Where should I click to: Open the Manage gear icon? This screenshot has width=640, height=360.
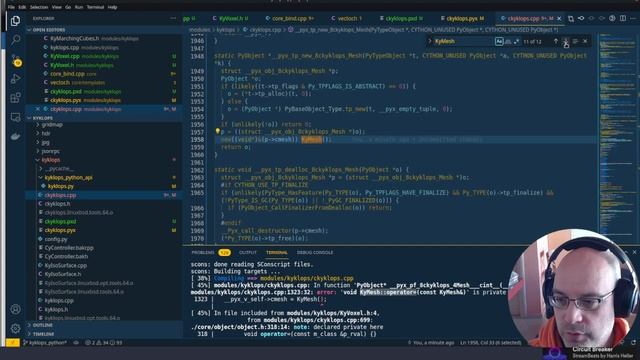[16, 328]
